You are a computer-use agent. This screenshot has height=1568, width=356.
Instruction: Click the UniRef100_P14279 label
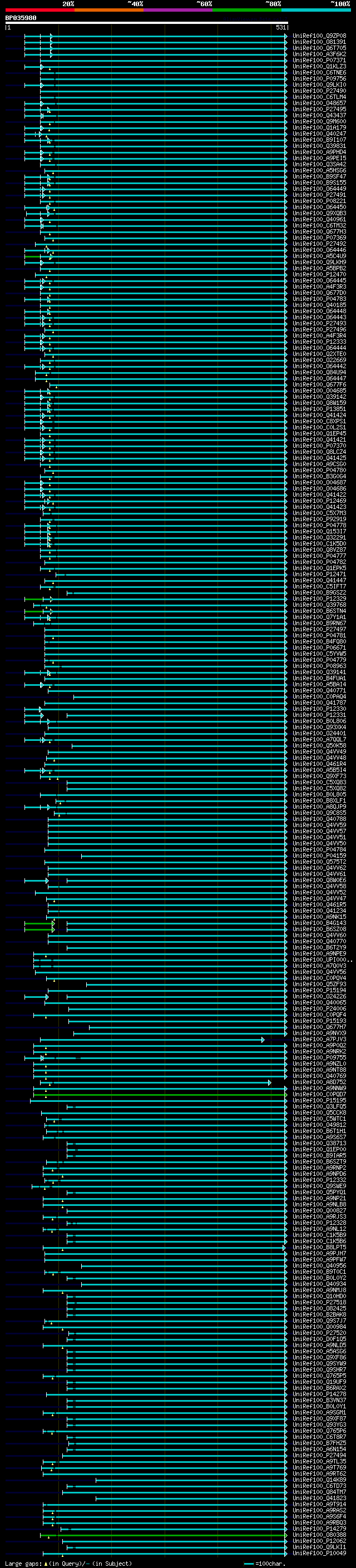pyautogui.click(x=319, y=1529)
